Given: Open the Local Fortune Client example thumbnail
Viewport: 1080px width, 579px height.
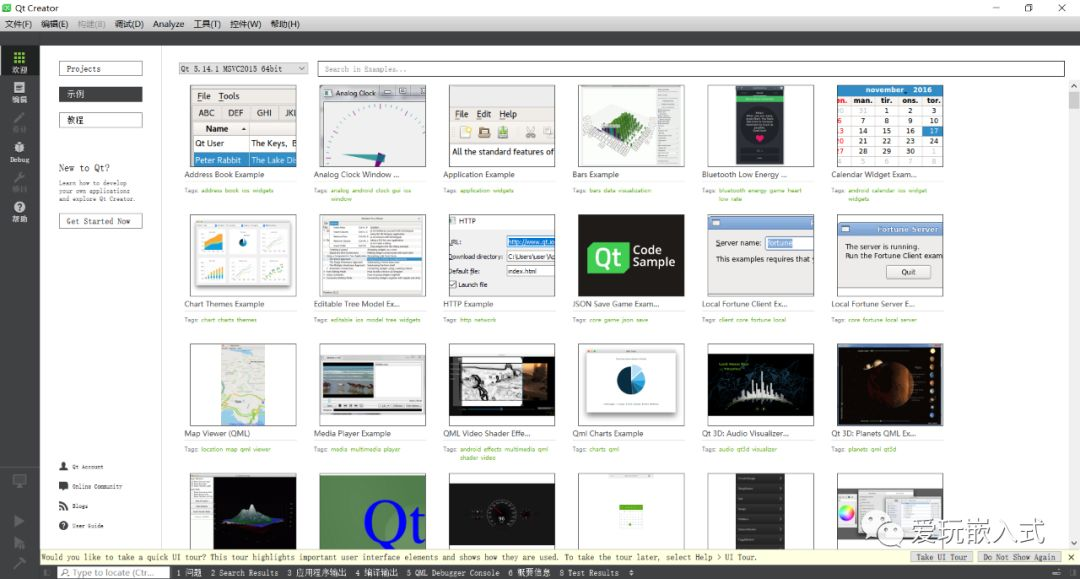Looking at the screenshot, I should click(x=761, y=255).
